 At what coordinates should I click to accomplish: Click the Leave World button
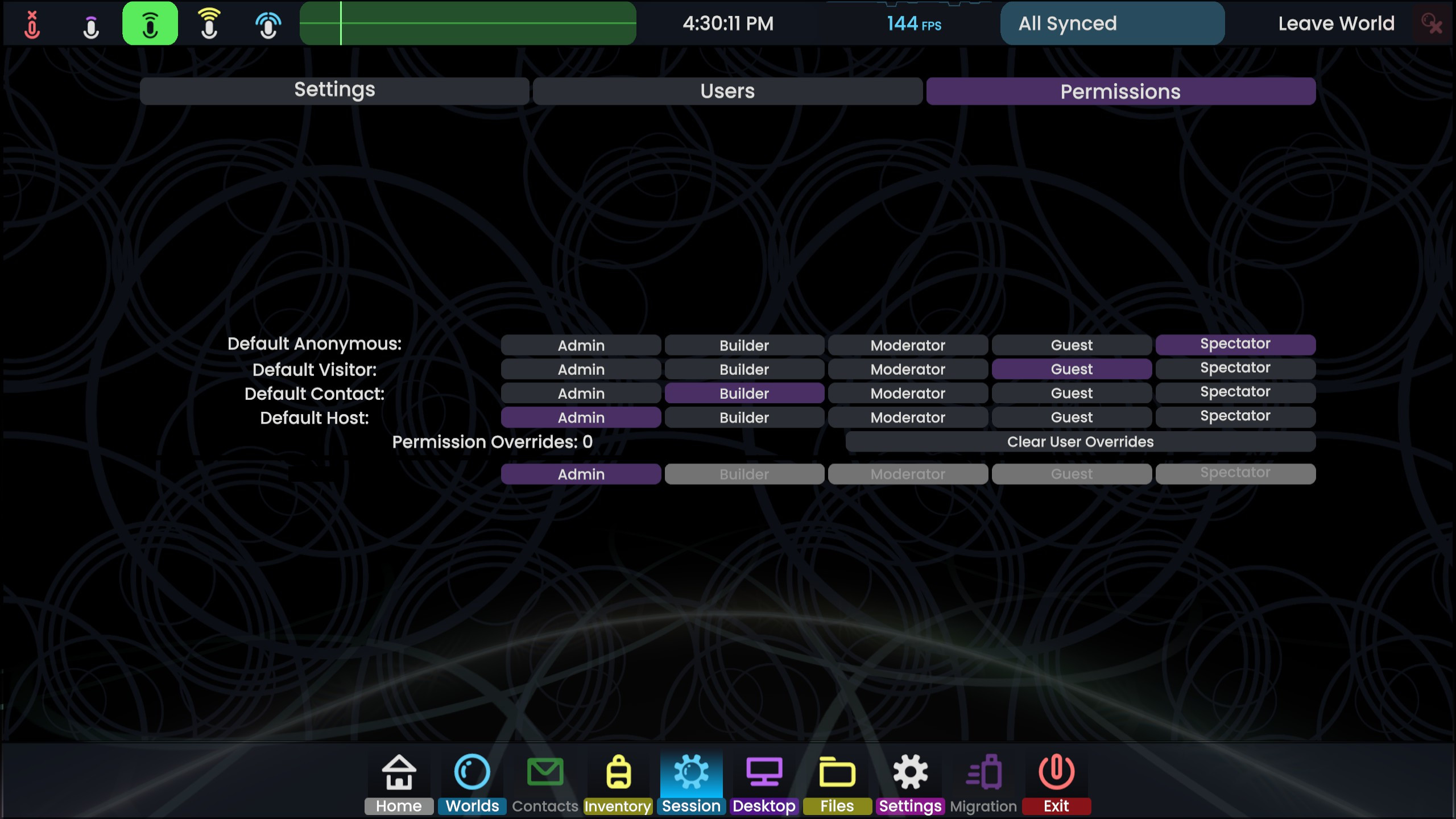[x=1336, y=24]
